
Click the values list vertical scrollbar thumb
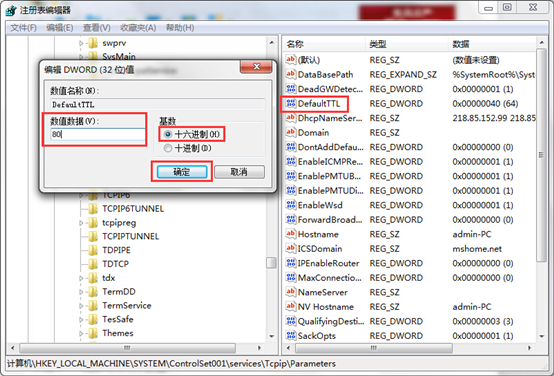(x=541, y=155)
